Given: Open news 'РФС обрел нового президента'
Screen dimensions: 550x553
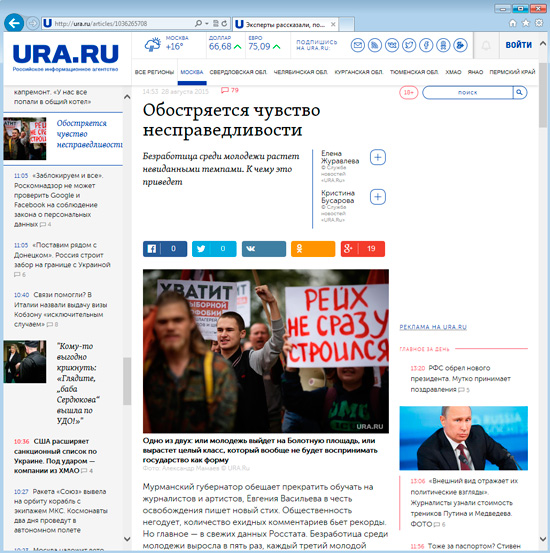Looking at the screenshot, I should 460,378.
